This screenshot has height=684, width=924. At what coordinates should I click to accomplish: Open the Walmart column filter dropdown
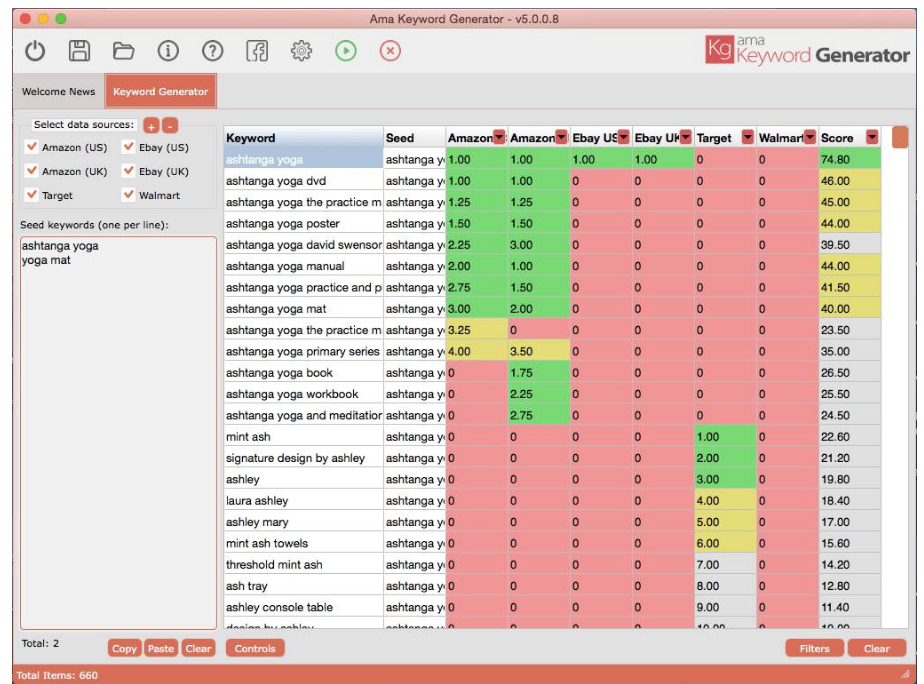pos(810,137)
